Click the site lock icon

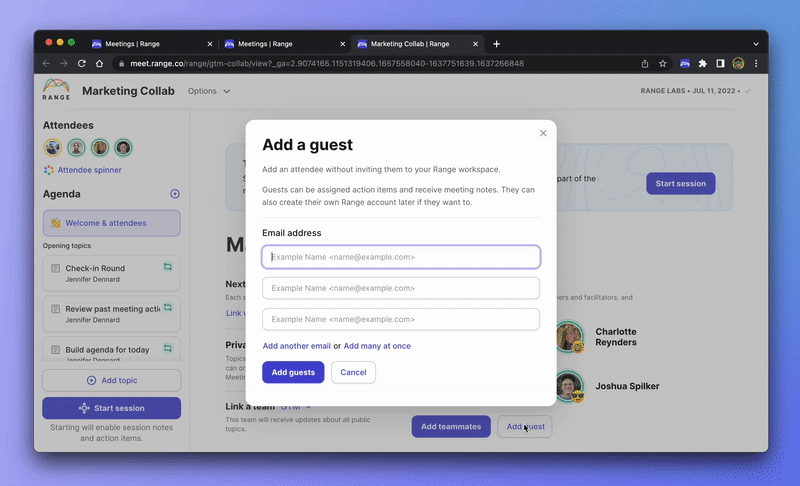pos(121,64)
